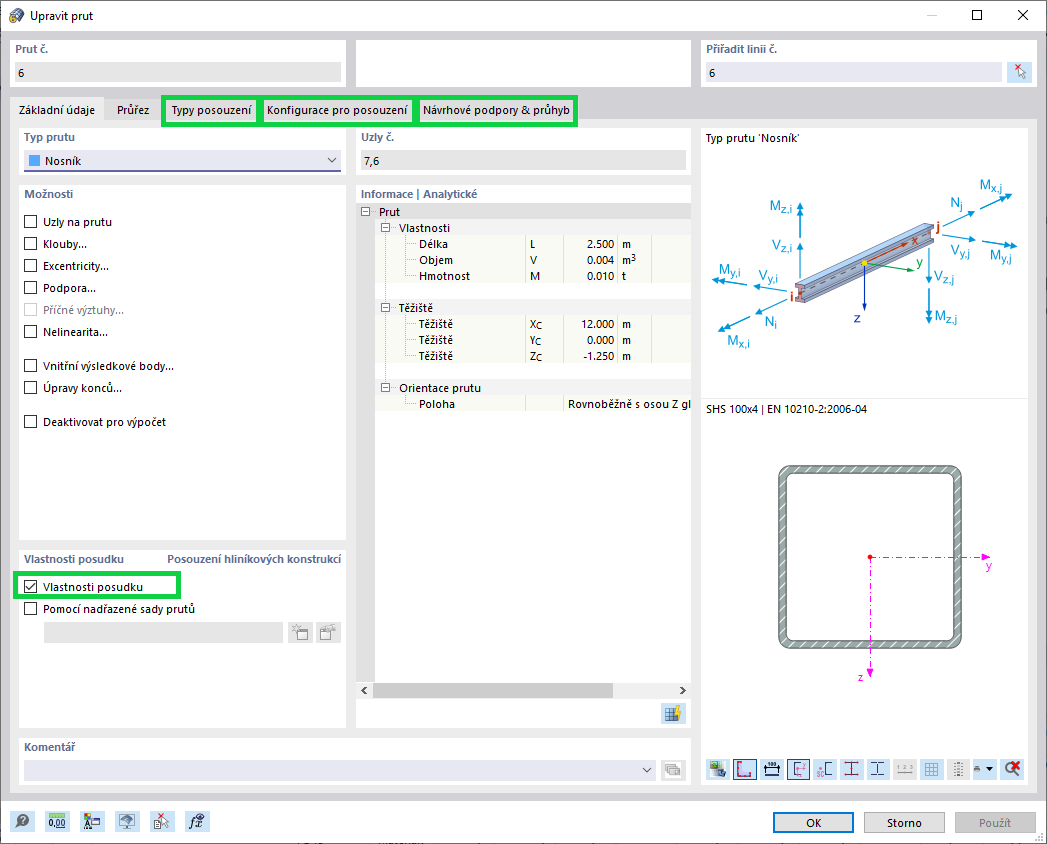
Task: Click the grayed 1 2 3 numbering icon
Action: [x=905, y=769]
